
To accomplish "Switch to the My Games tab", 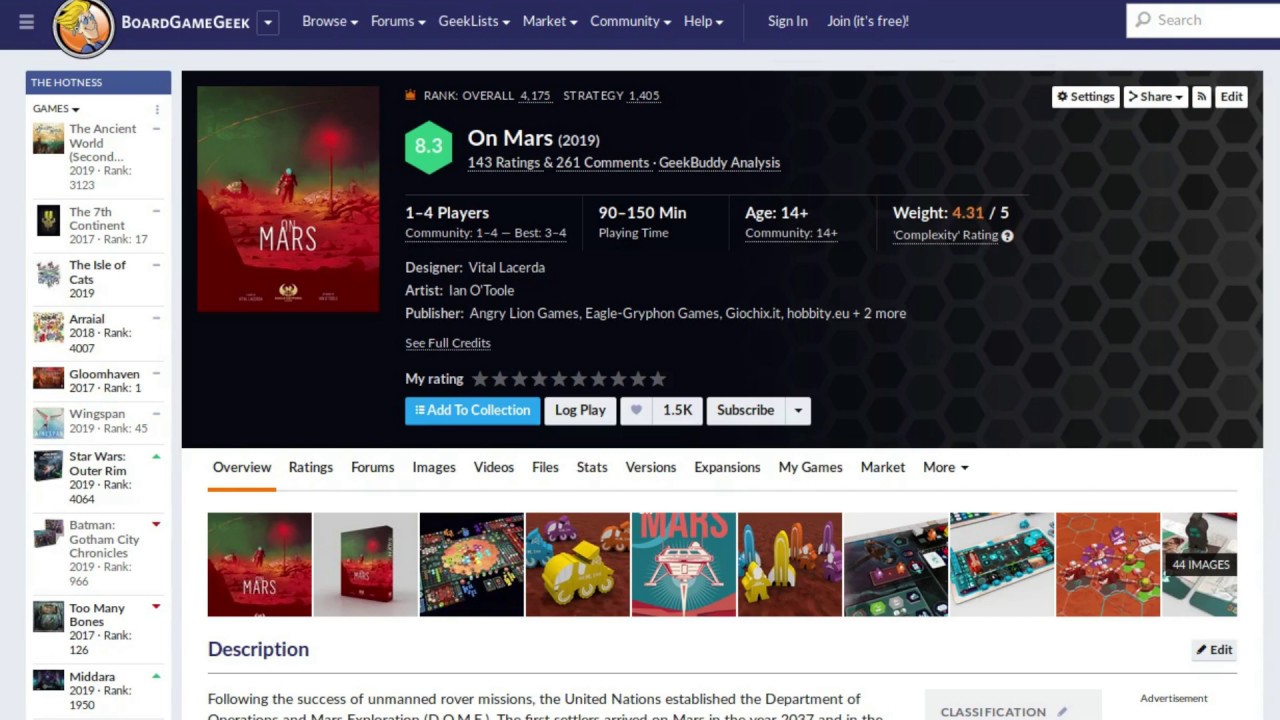I will click(x=811, y=467).
